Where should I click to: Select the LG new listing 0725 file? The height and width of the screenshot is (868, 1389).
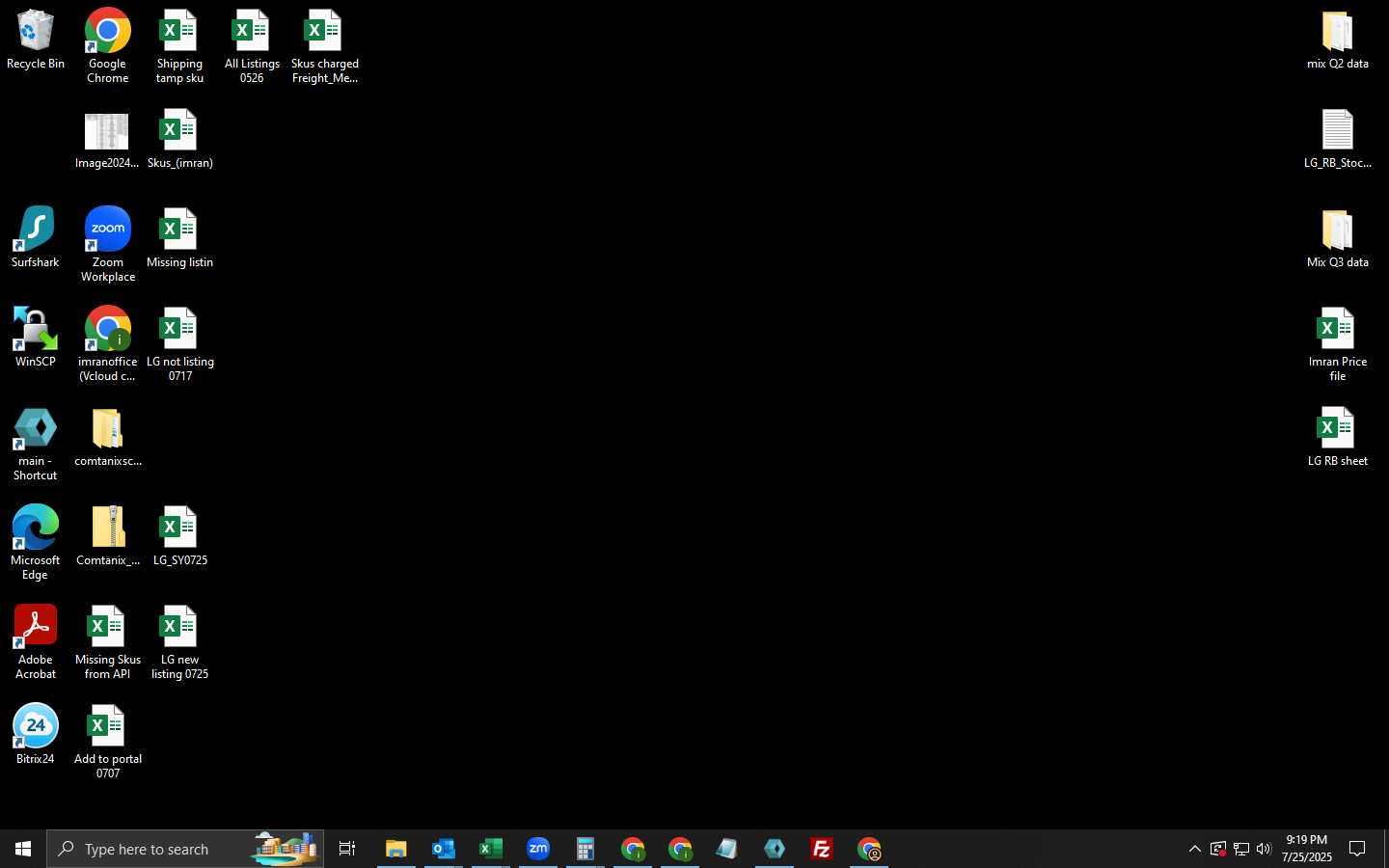179,642
